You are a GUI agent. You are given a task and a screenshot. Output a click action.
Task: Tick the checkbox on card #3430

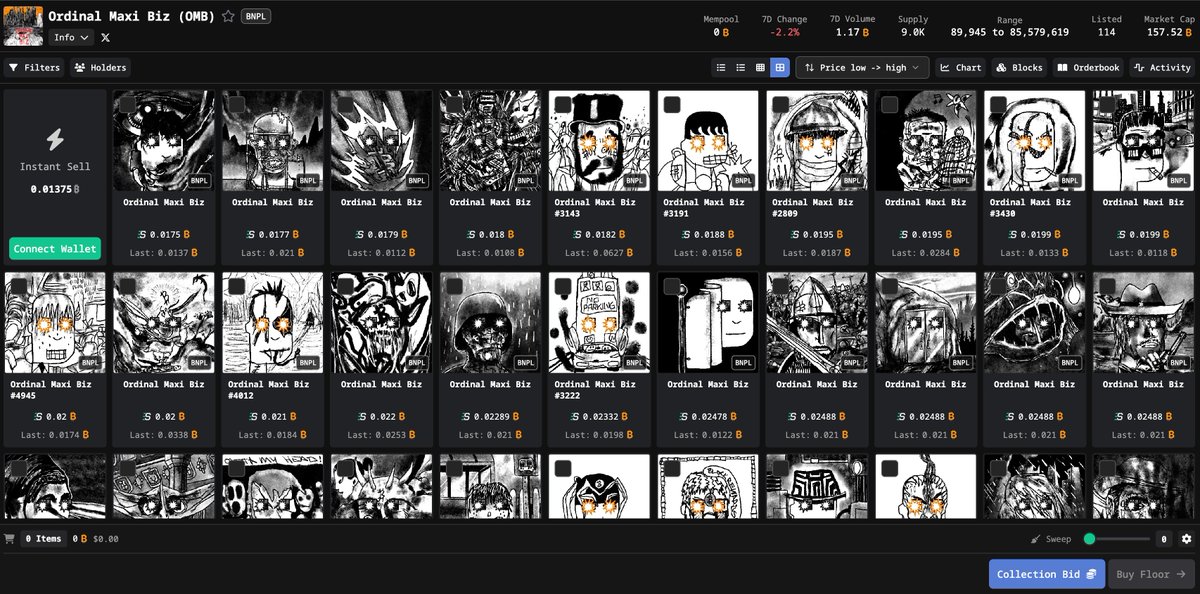tap(998, 104)
